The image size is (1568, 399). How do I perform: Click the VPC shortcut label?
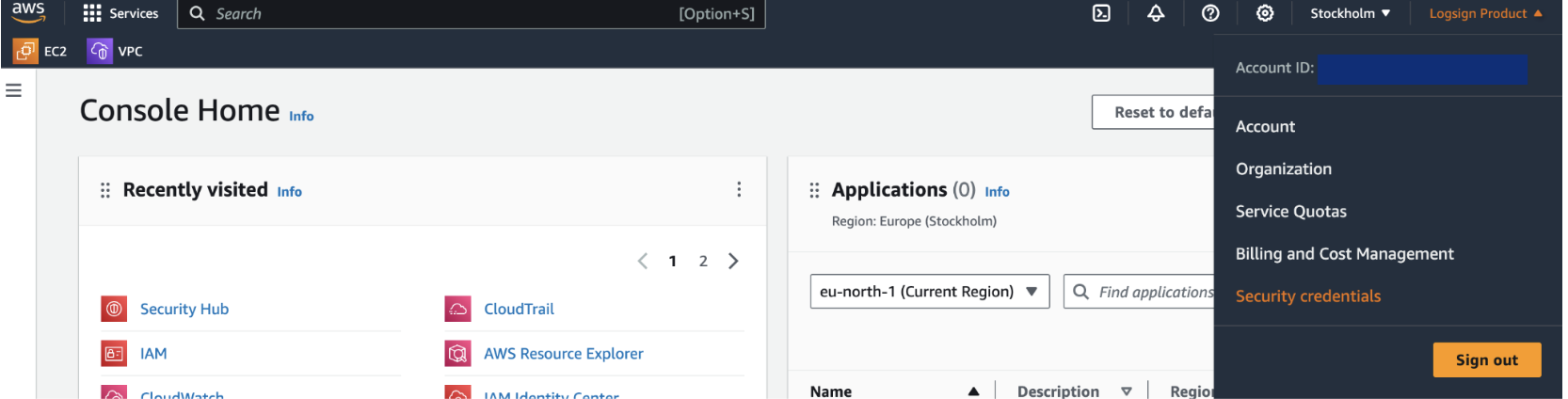tap(131, 51)
